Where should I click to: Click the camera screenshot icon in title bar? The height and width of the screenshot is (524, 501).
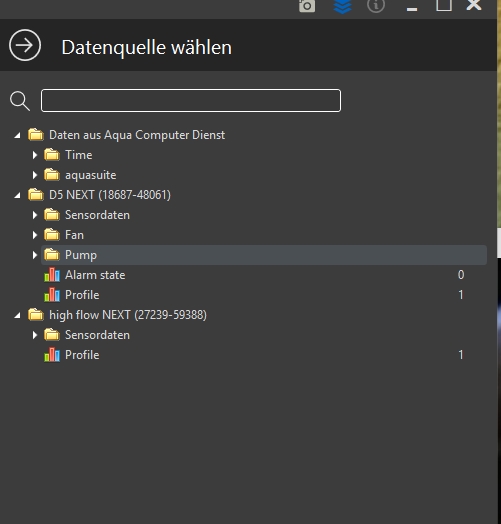(x=307, y=6)
